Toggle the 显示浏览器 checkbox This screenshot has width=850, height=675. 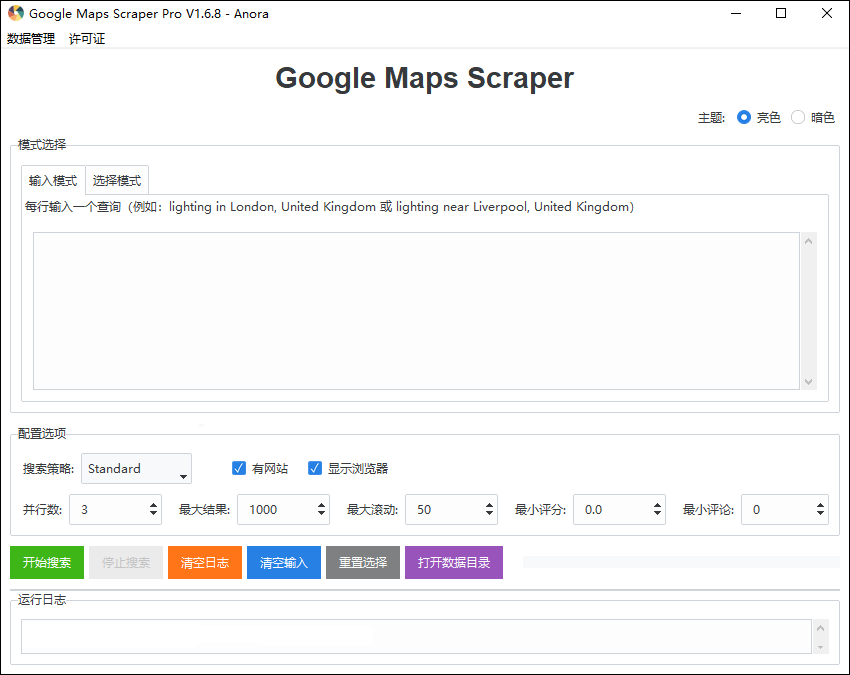pos(314,468)
